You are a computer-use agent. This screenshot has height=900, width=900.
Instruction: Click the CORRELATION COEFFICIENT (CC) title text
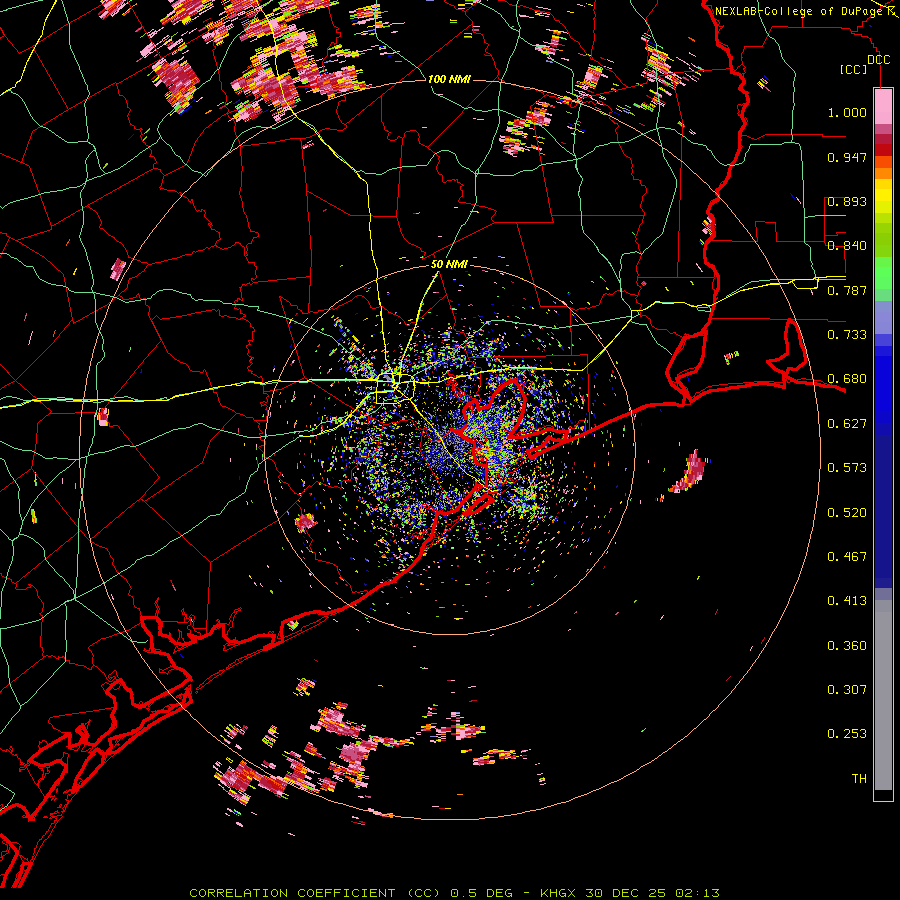click(316, 893)
